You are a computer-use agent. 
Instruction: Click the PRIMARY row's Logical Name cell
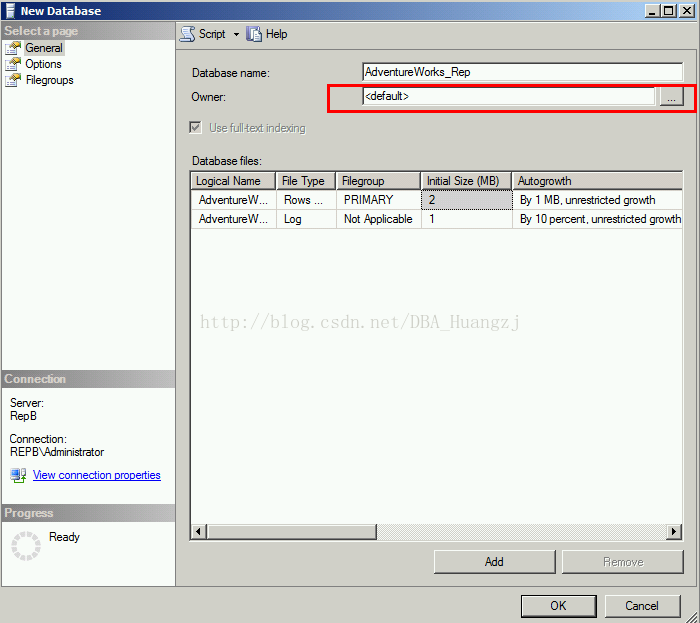tap(233, 199)
